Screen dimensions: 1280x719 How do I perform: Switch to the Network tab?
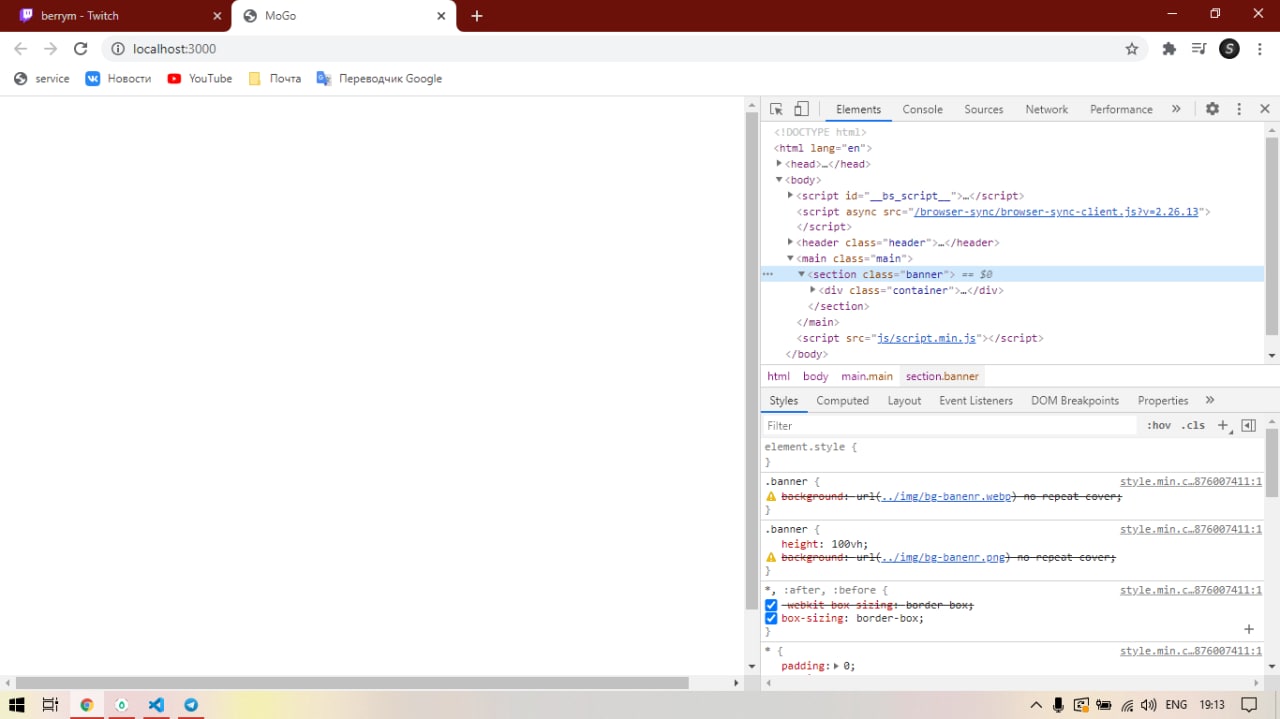tap(1046, 109)
